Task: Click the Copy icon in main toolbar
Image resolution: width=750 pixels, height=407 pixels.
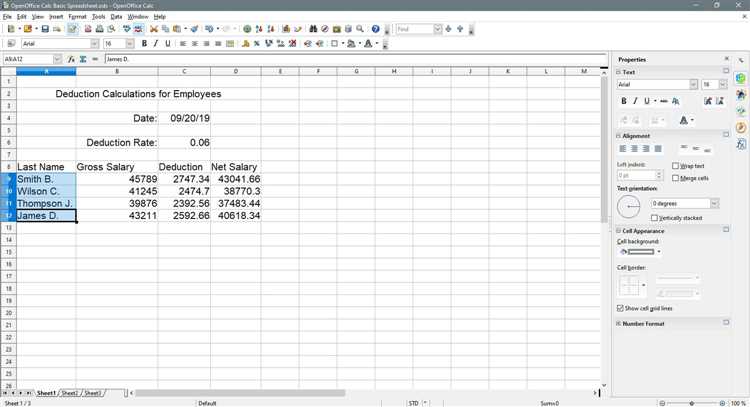Action: pyautogui.click(x=165, y=29)
